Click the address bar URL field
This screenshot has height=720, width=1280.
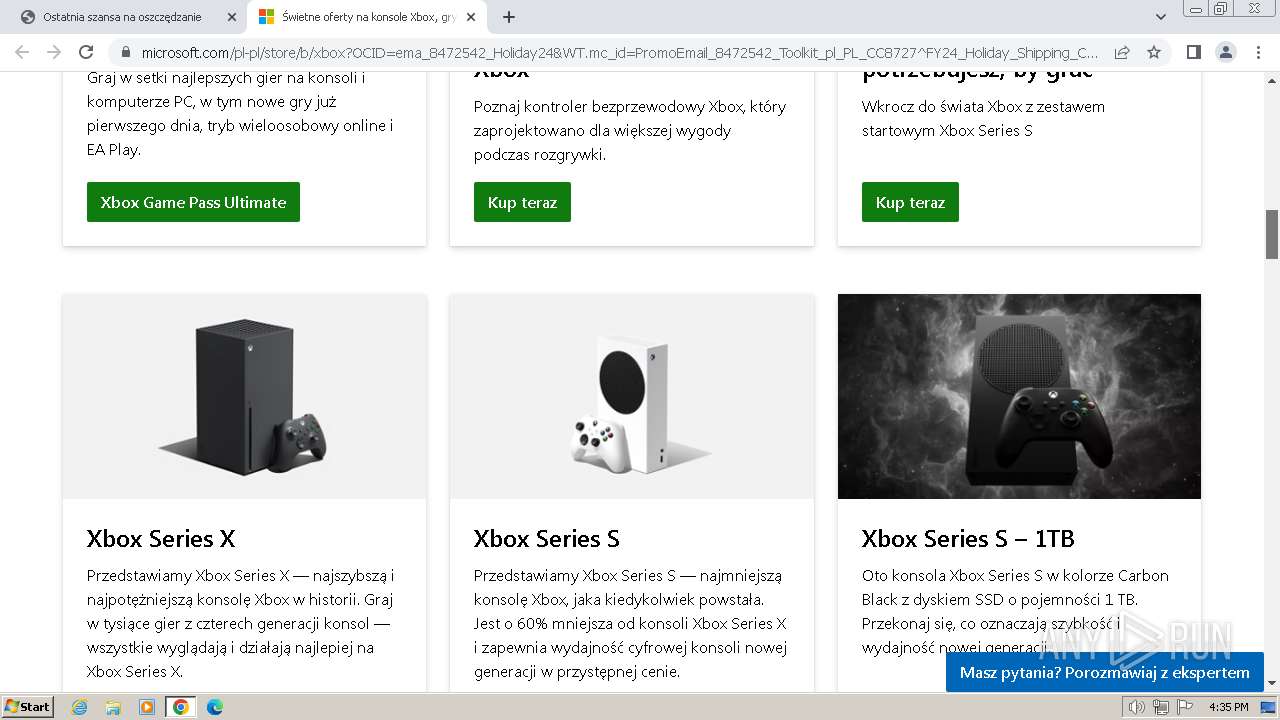click(x=620, y=52)
